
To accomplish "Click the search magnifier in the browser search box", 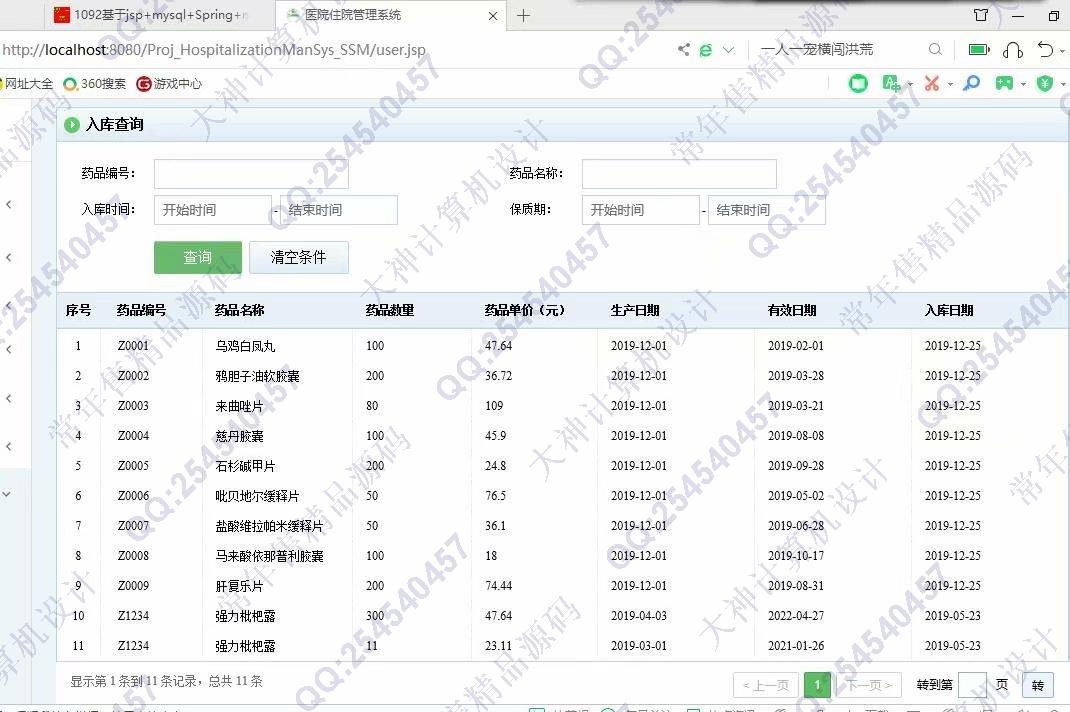I will pyautogui.click(x=935, y=50).
